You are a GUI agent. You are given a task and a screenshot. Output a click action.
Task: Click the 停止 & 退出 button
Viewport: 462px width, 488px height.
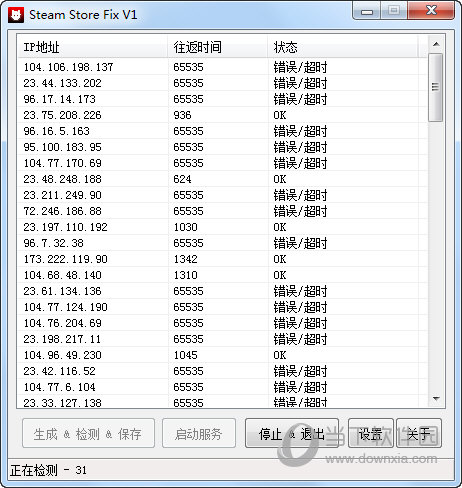(292, 433)
